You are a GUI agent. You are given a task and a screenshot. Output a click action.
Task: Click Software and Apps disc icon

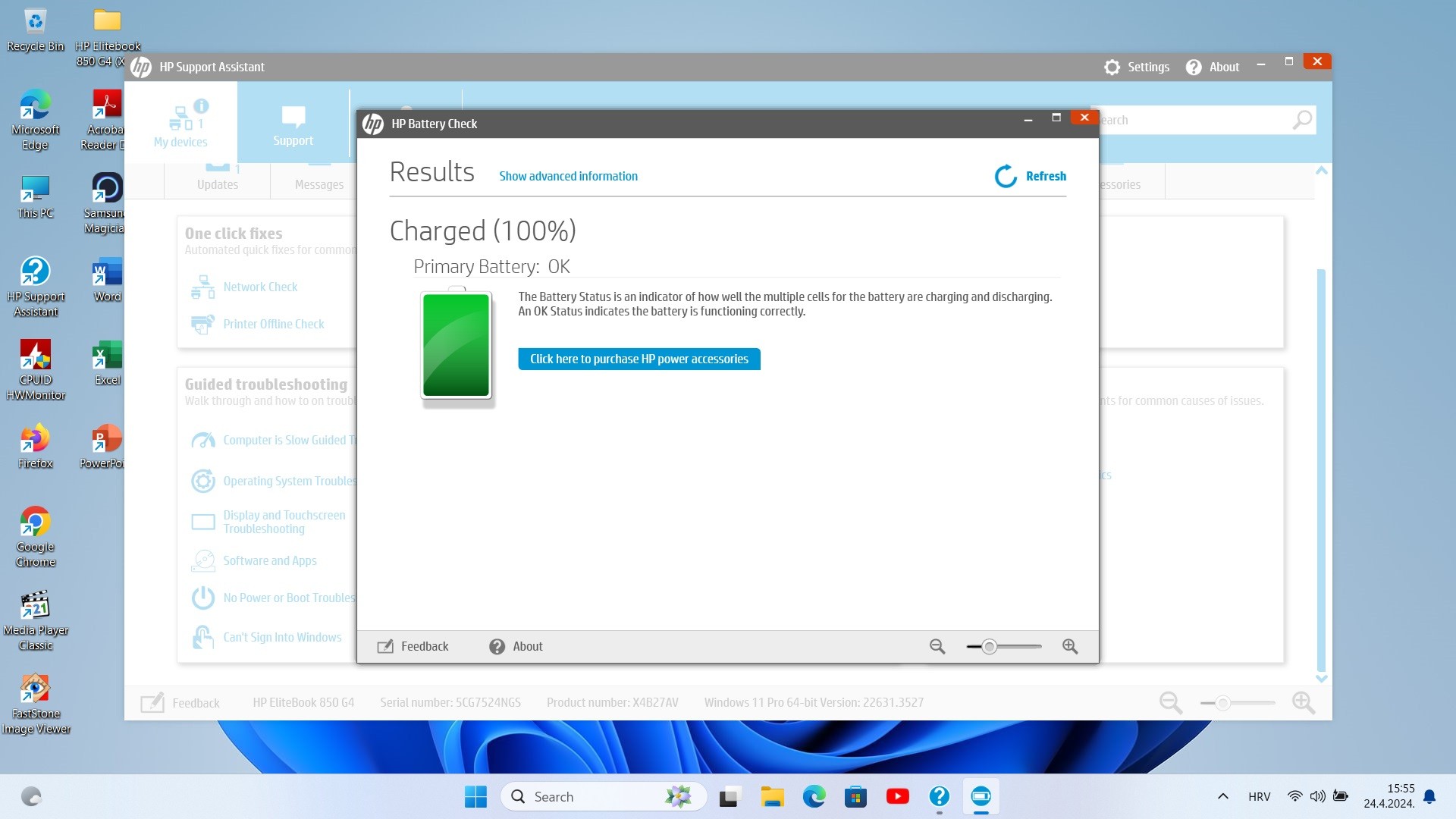(x=202, y=560)
